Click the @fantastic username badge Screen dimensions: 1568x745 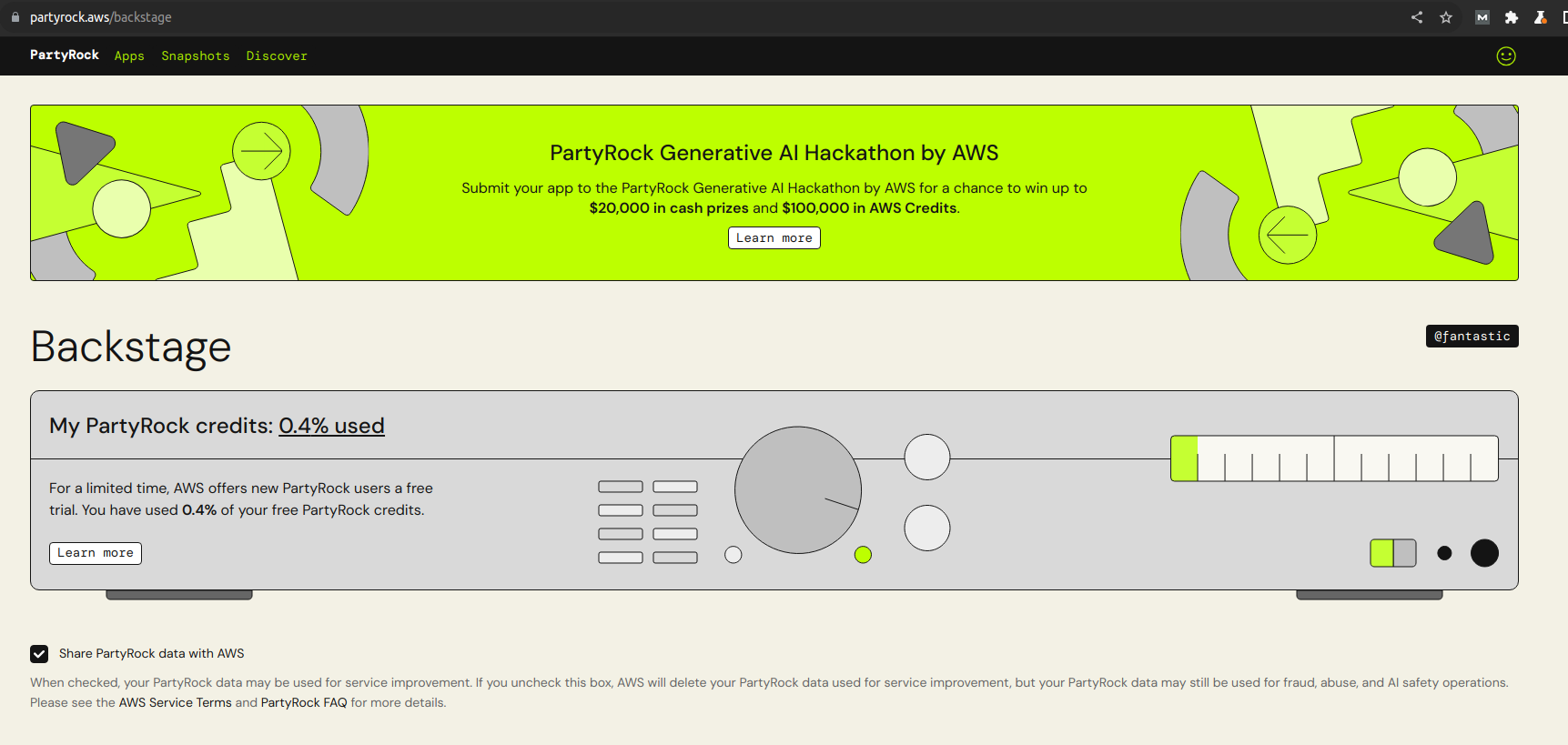click(1472, 337)
